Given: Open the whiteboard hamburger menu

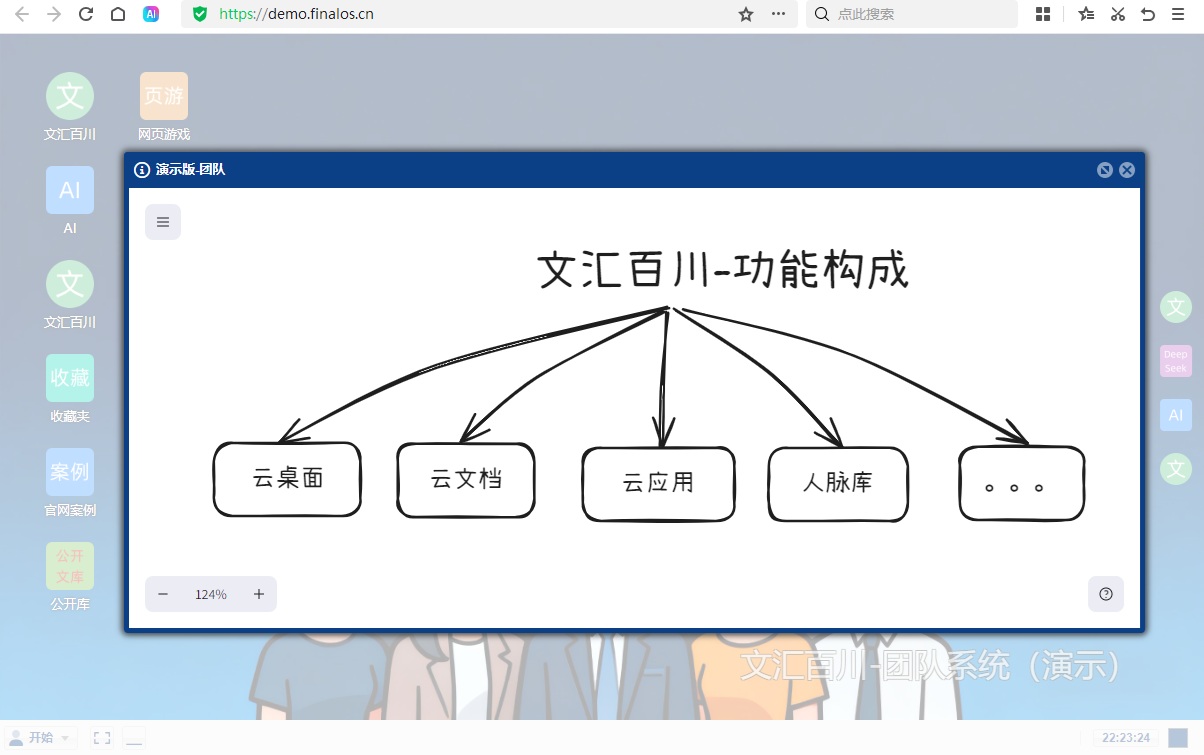Looking at the screenshot, I should click(x=163, y=221).
